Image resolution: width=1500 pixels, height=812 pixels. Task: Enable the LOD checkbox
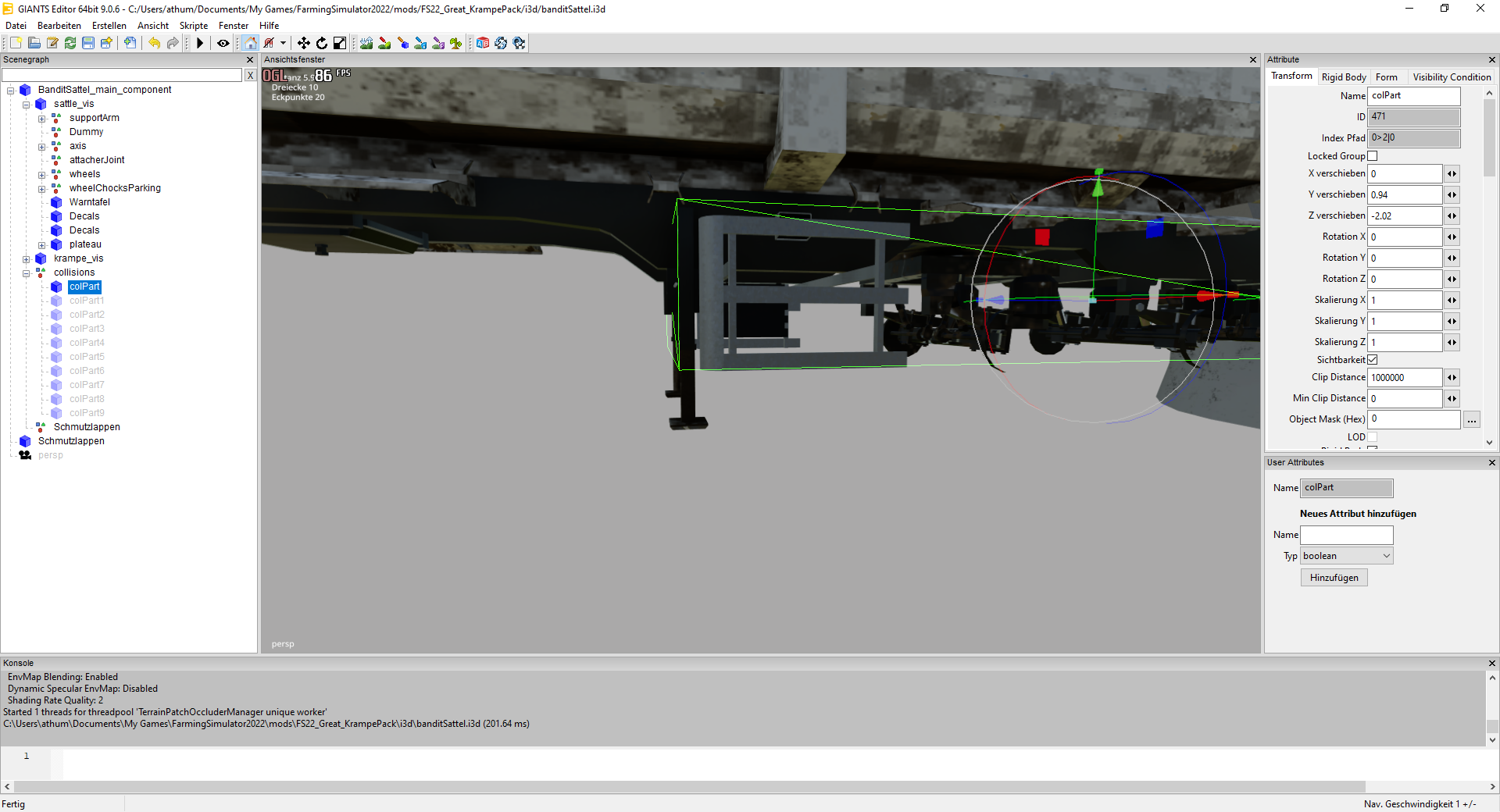point(1373,437)
